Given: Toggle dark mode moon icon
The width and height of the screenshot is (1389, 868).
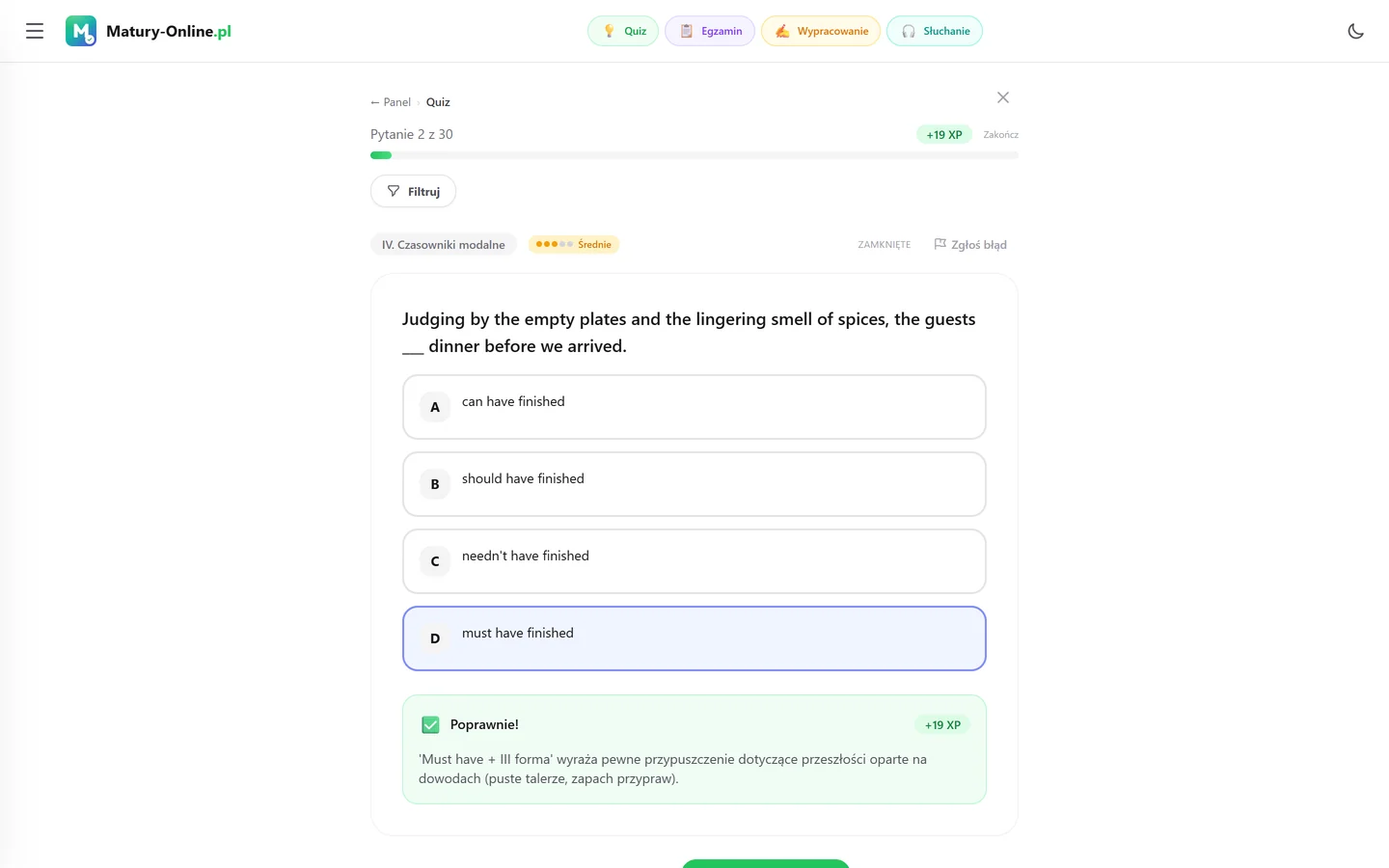Looking at the screenshot, I should click(1355, 31).
